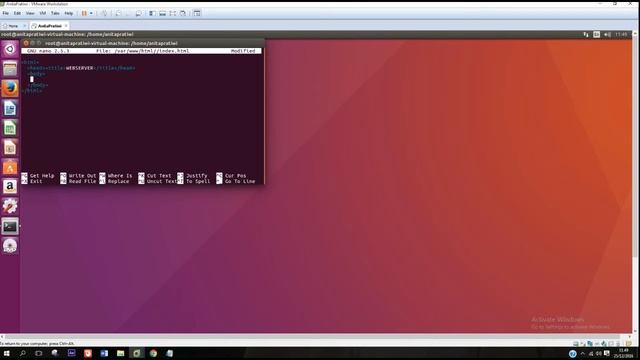640x360 pixels.
Task: Toggle the VMware library sidebar view
Action: 152,13
